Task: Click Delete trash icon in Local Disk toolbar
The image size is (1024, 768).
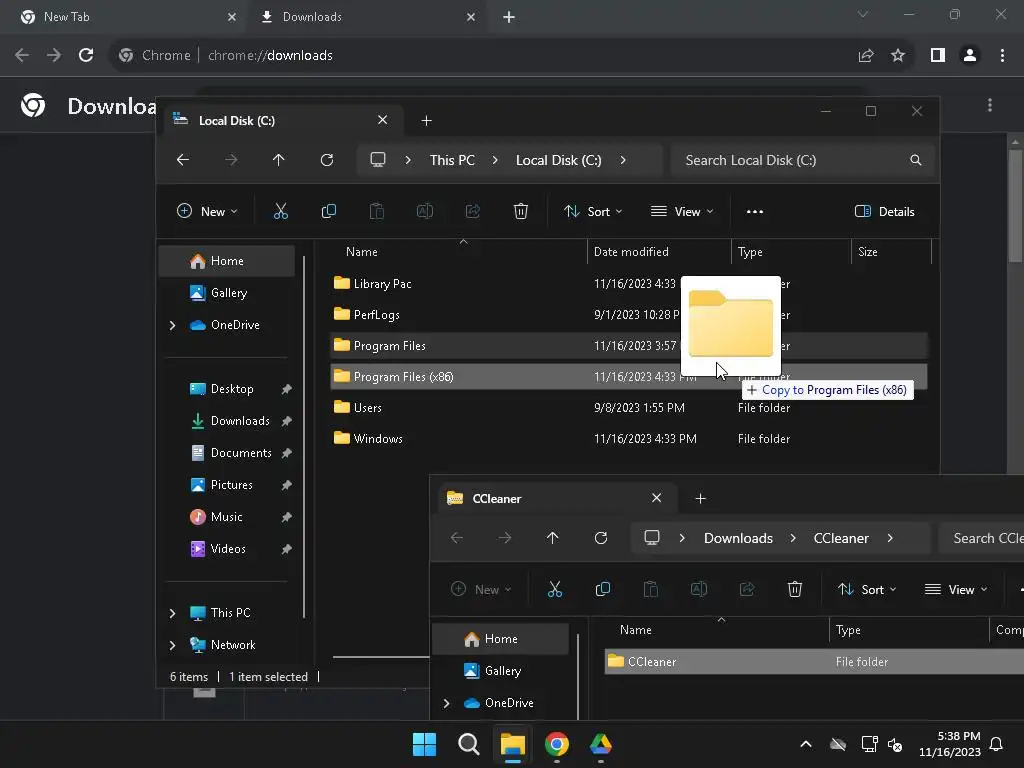Action: coord(520,212)
